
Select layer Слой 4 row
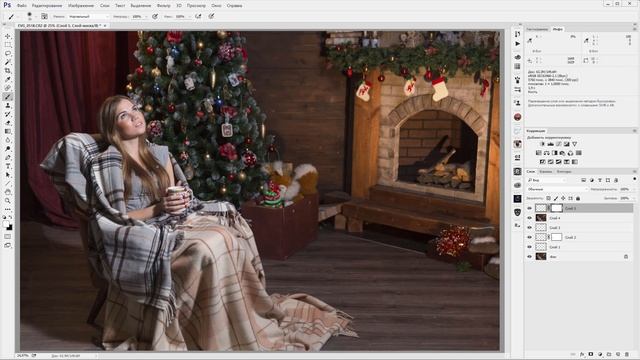580,218
